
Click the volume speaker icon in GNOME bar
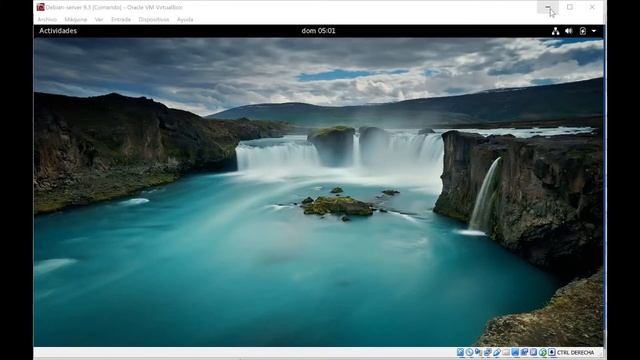pos(569,31)
